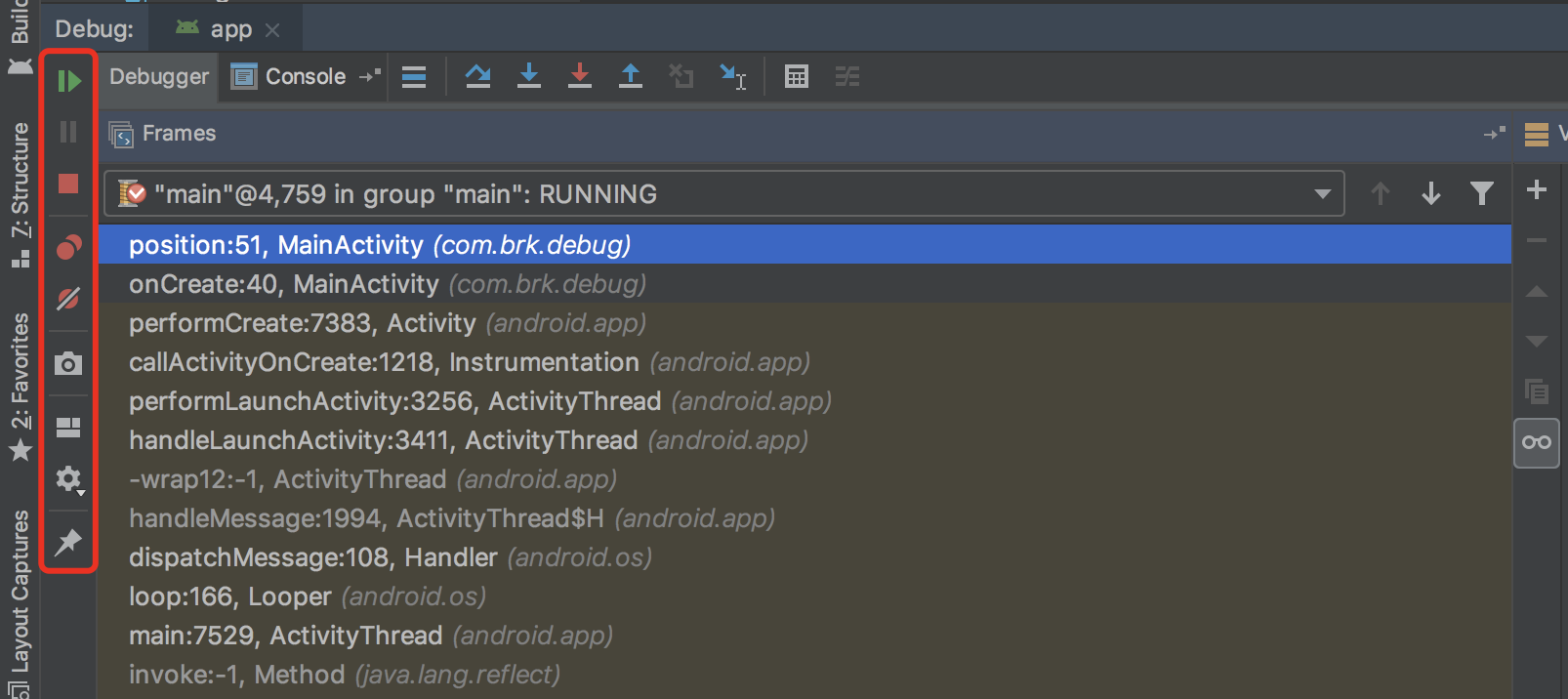Select frame onCreate:40, MainActivity
The height and width of the screenshot is (699, 1568).
point(805,284)
